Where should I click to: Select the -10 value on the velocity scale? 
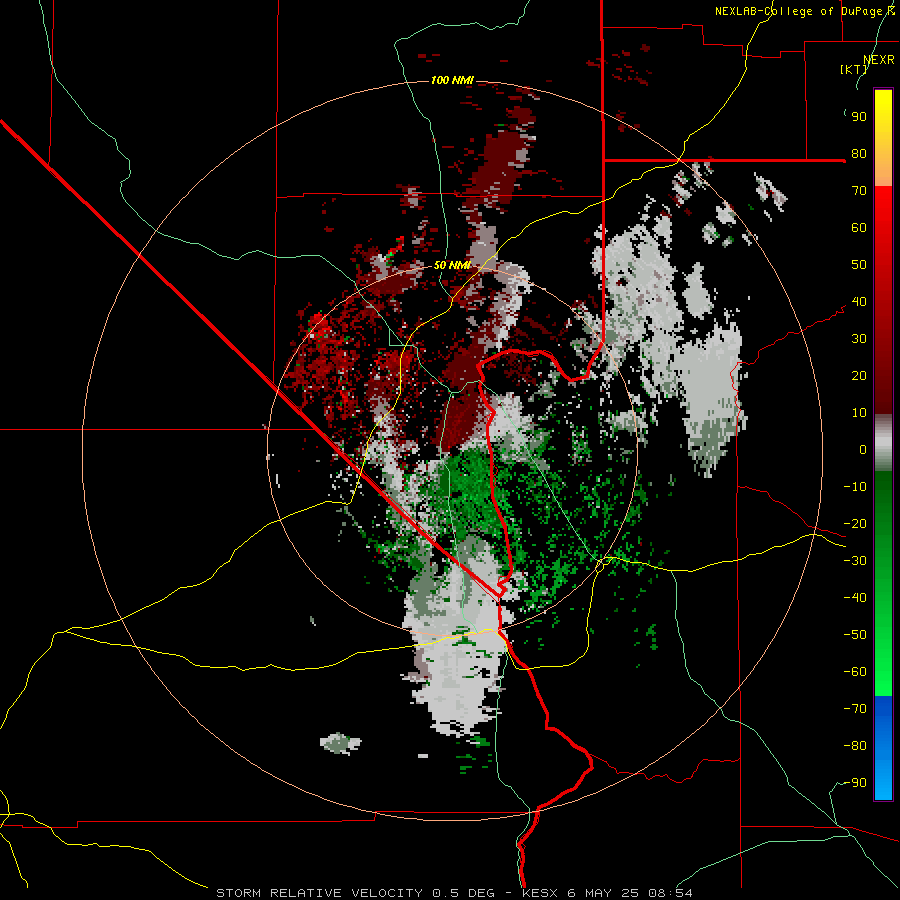tap(855, 487)
